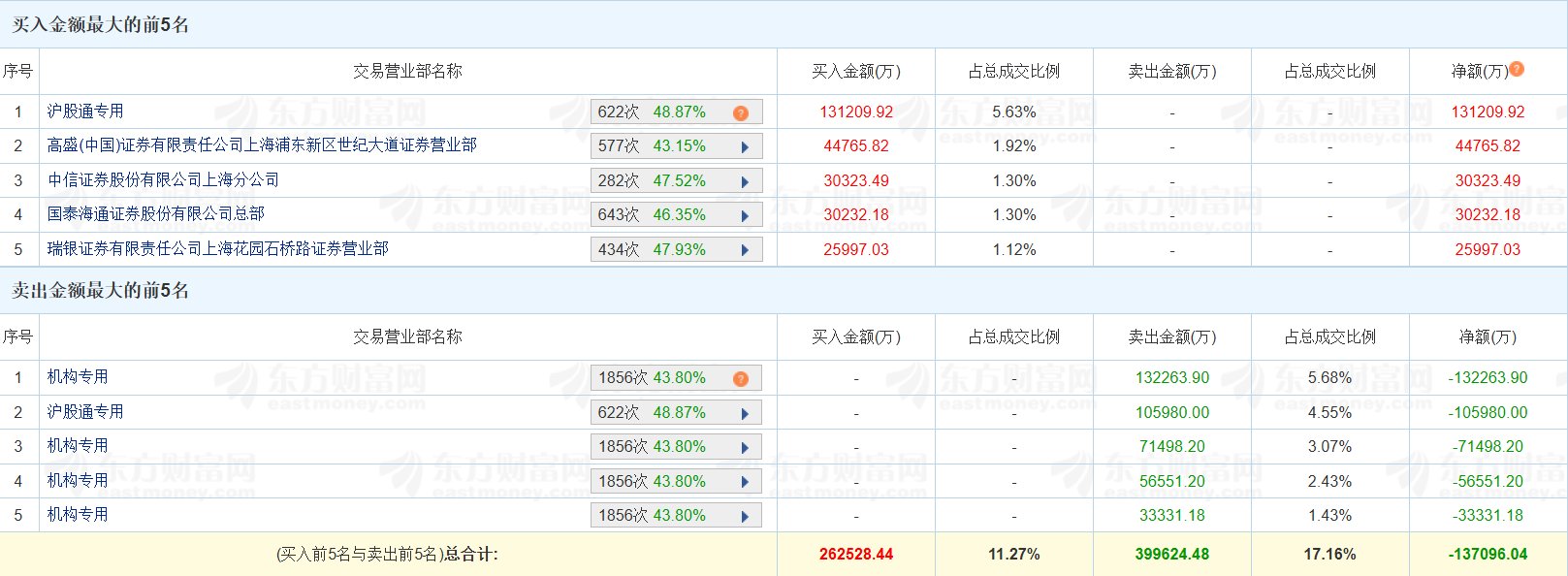
Task: Click blue arrow in sell-side 沪股通专用 row
Action: [x=745, y=413]
